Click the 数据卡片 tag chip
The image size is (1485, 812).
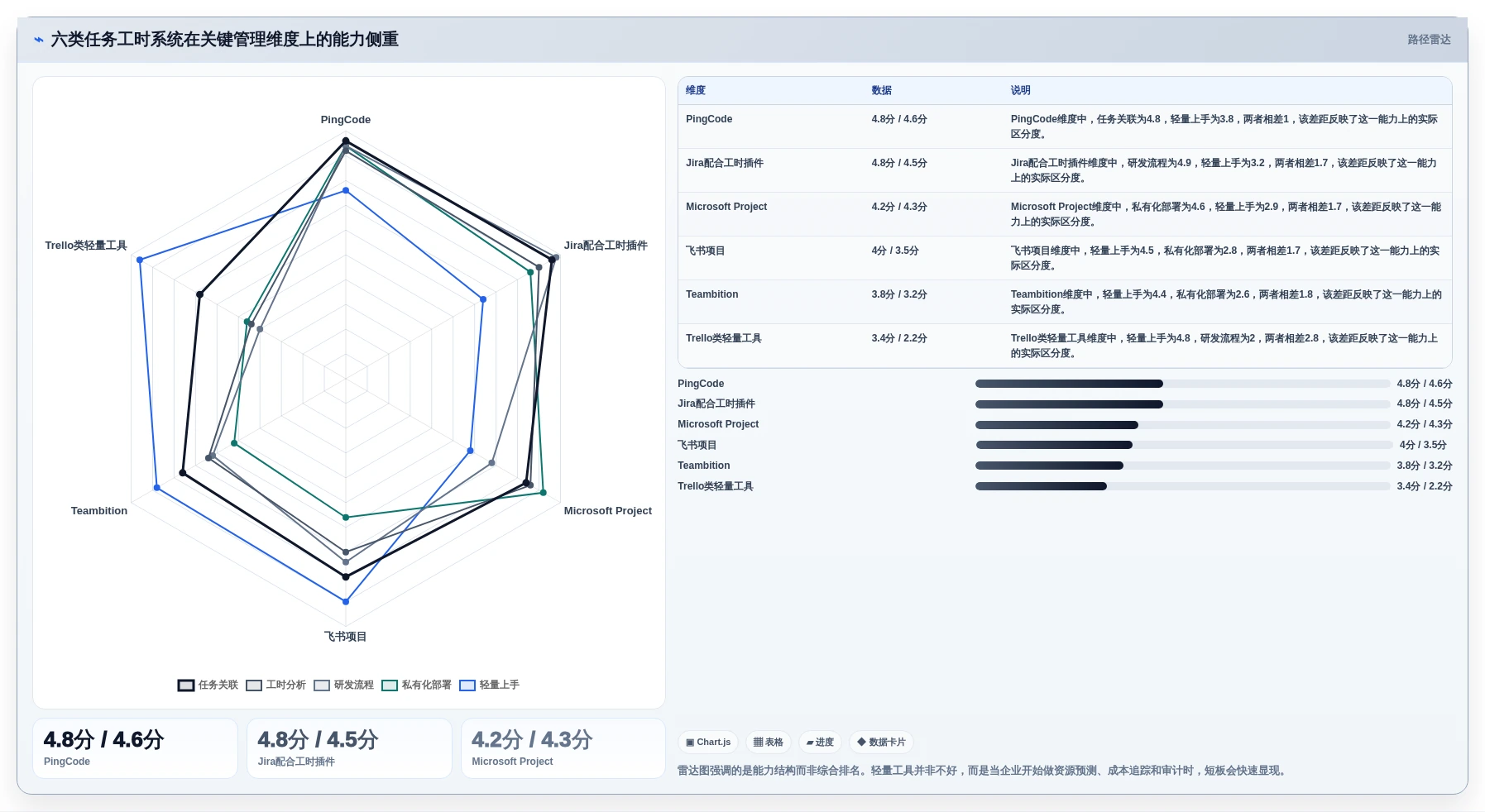tap(881, 743)
